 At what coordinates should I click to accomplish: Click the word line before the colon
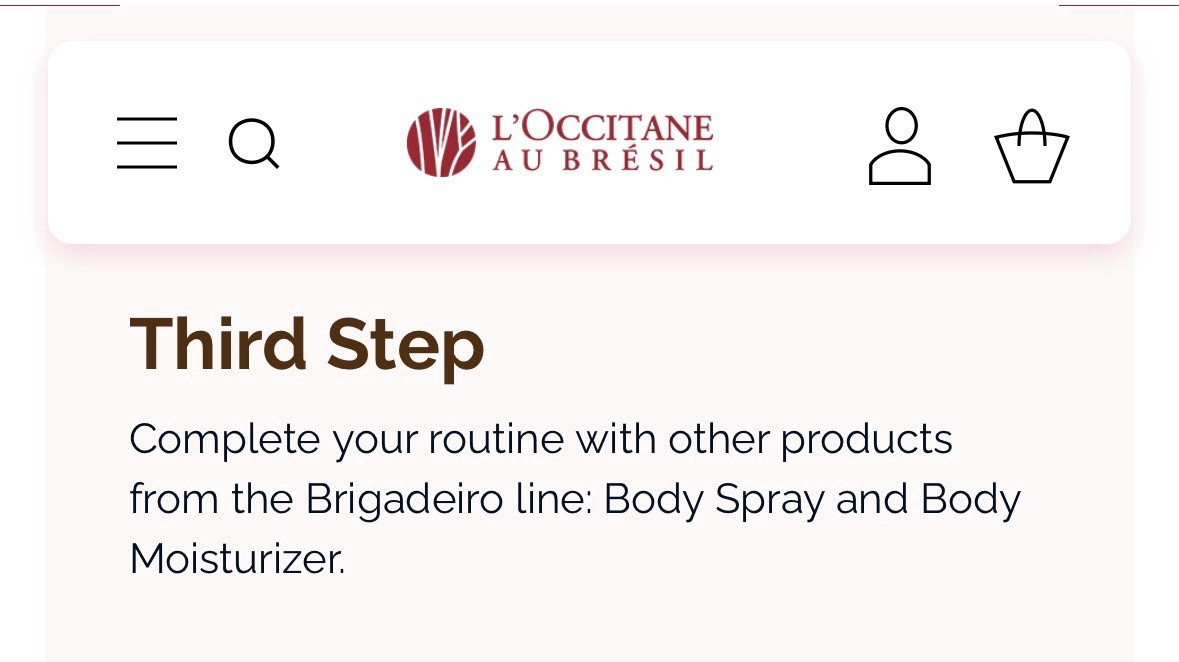(x=550, y=499)
